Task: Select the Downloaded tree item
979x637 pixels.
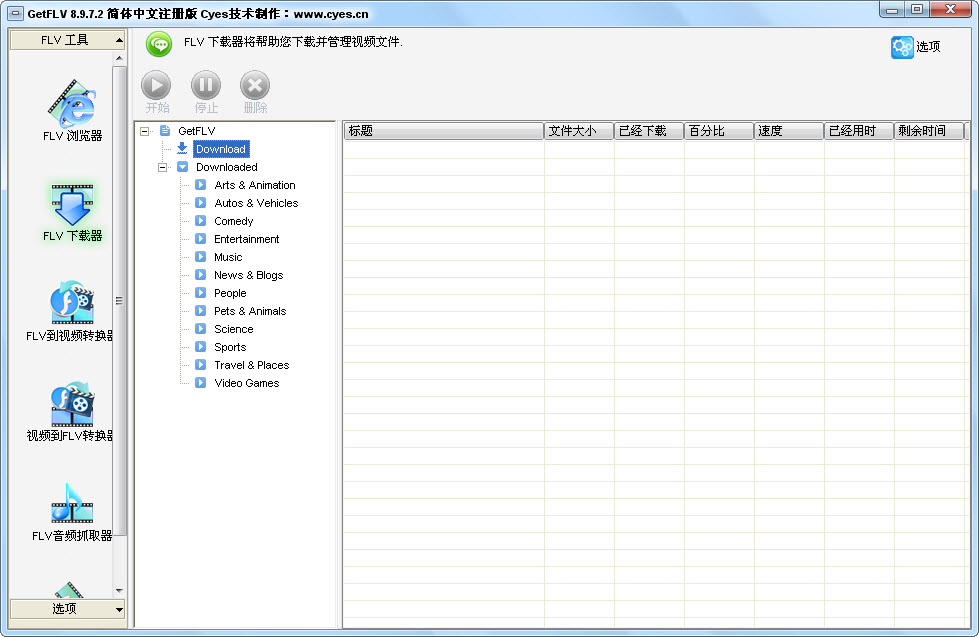Action: coord(227,167)
